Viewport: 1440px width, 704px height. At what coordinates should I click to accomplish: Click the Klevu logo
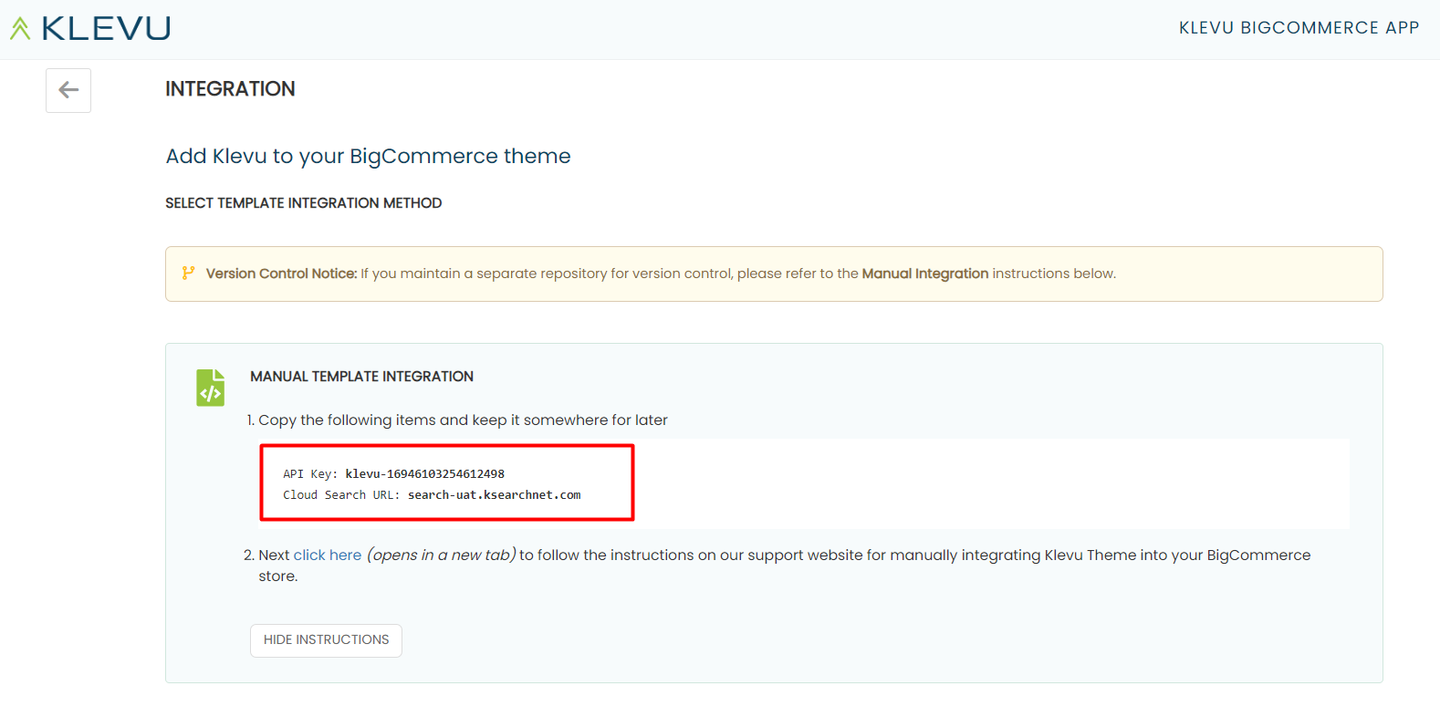[x=90, y=28]
